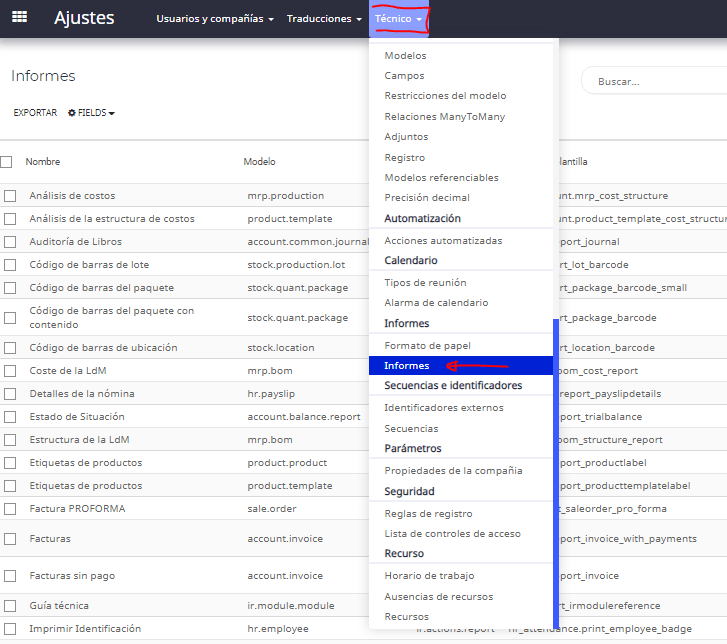This screenshot has width=727, height=644.
Task: Open Imprimir Identificación record
Action: click(85, 629)
